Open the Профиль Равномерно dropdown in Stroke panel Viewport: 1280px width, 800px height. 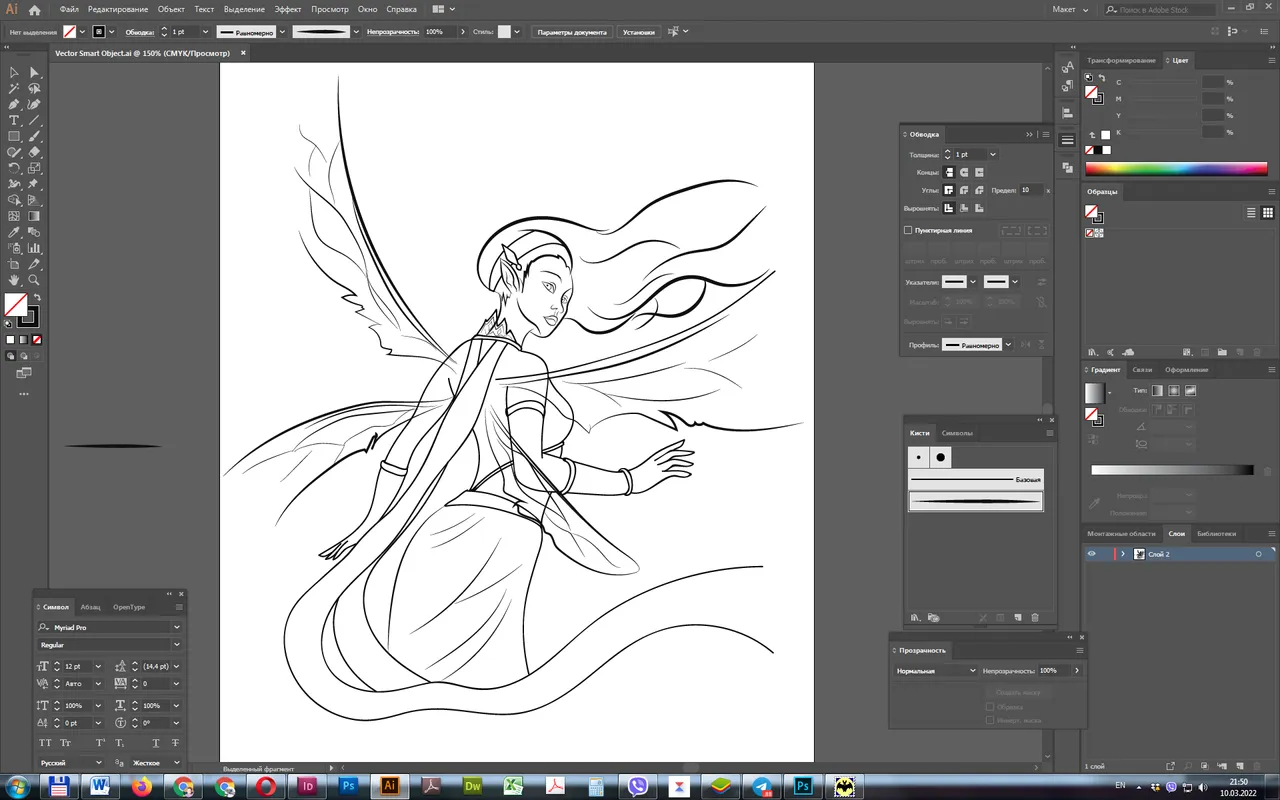(x=1008, y=345)
